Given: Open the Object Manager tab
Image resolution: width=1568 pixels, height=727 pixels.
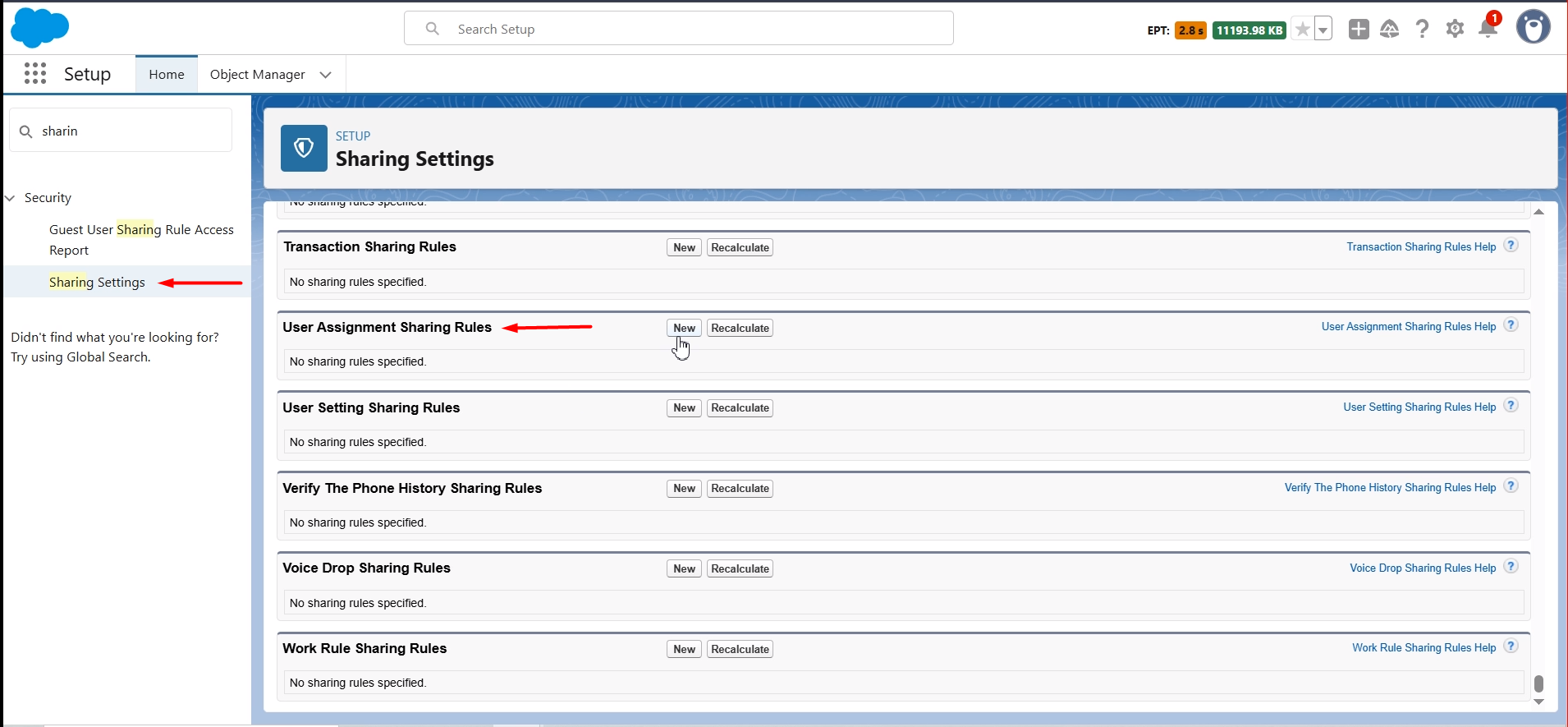Looking at the screenshot, I should (x=258, y=74).
